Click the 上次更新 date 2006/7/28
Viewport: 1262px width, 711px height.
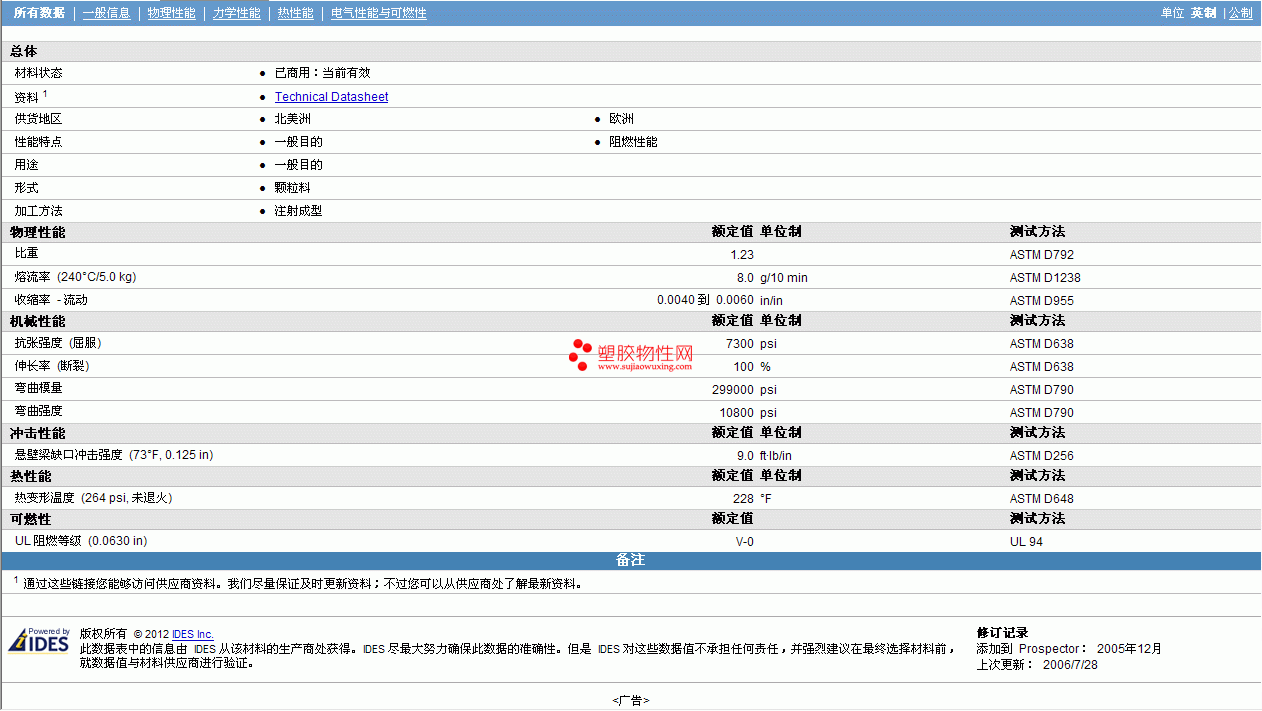click(1070, 665)
